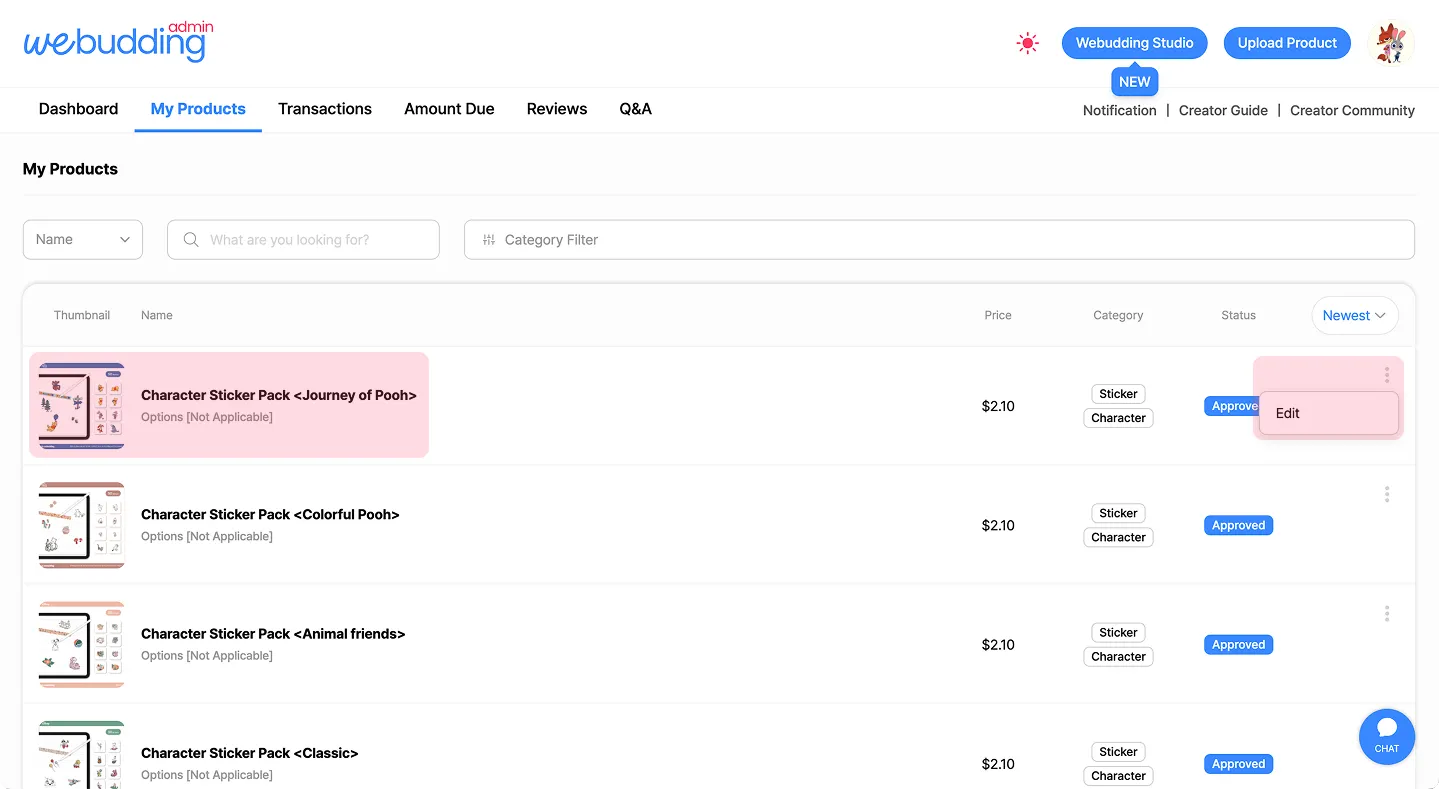Launch Webudding Studio
The image size is (1439, 789).
point(1134,43)
